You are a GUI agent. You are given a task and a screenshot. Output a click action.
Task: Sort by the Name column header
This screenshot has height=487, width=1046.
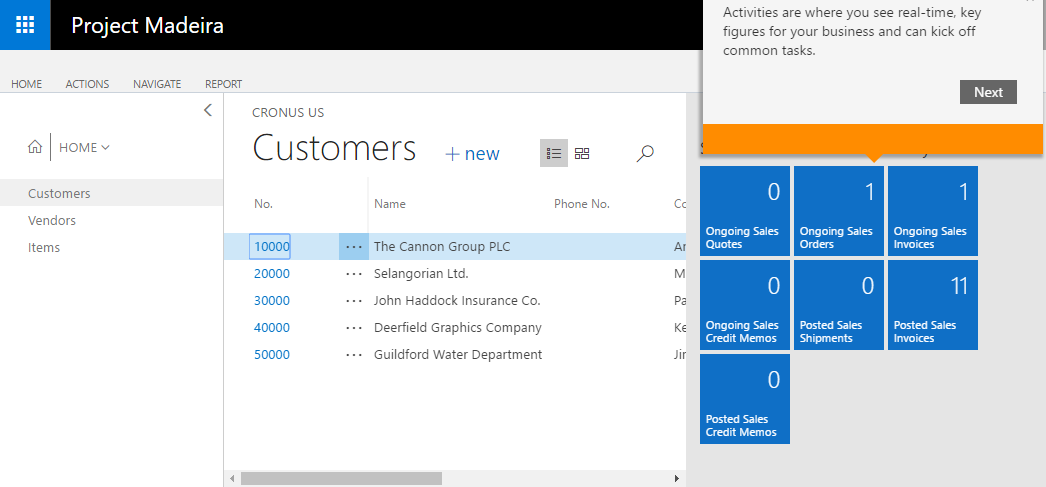390,204
